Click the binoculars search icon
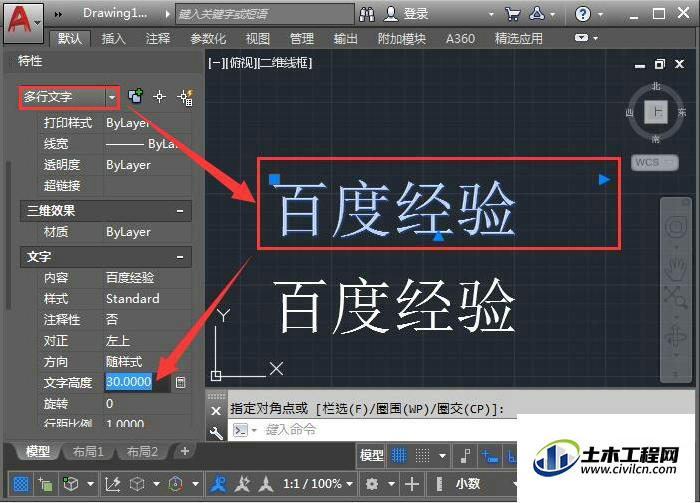The height and width of the screenshot is (503, 700). [367, 14]
